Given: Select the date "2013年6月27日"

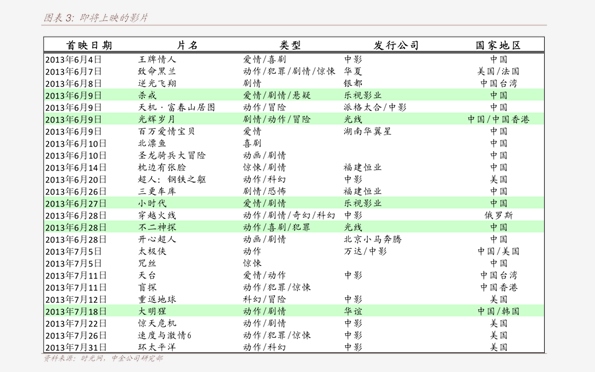Looking at the screenshot, I should coord(76,204).
